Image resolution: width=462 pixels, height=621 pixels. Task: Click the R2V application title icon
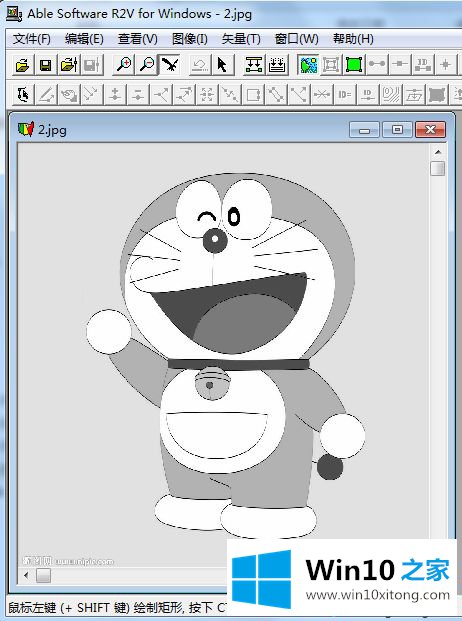coord(14,14)
